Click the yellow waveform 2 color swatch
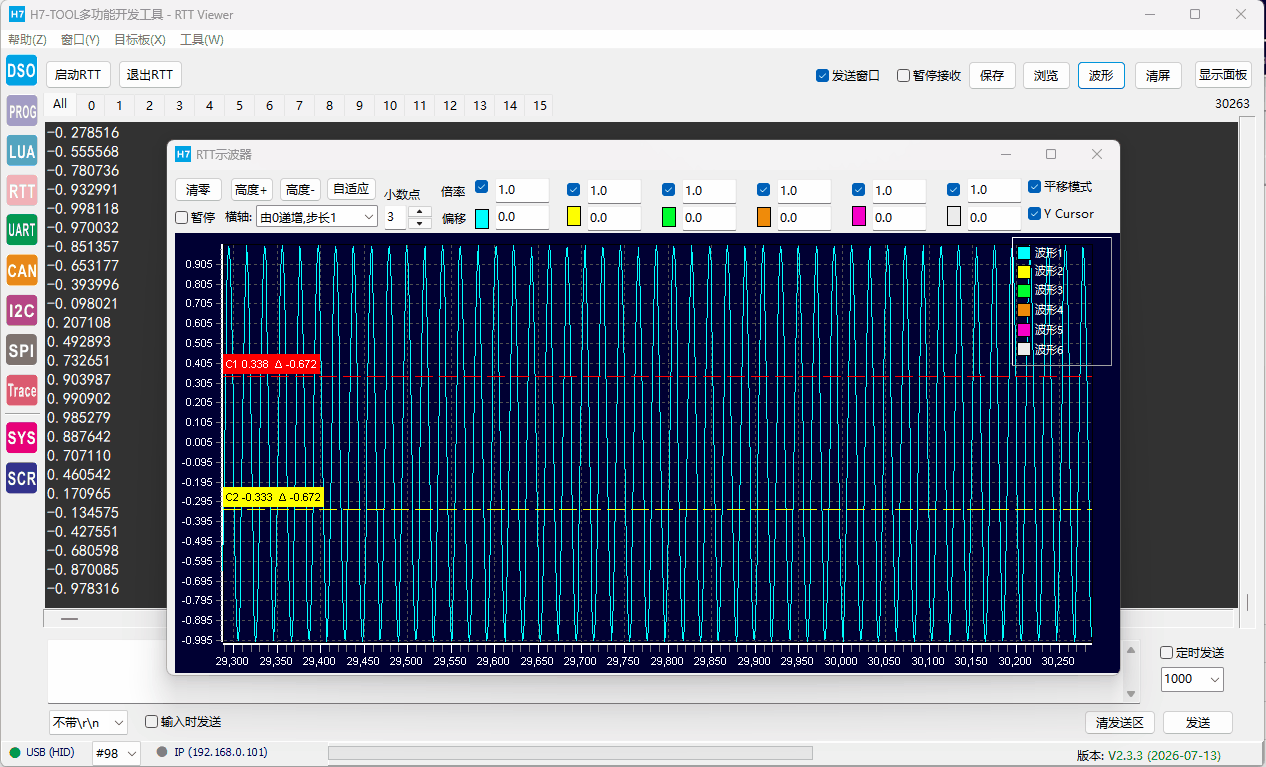 click(x=574, y=216)
